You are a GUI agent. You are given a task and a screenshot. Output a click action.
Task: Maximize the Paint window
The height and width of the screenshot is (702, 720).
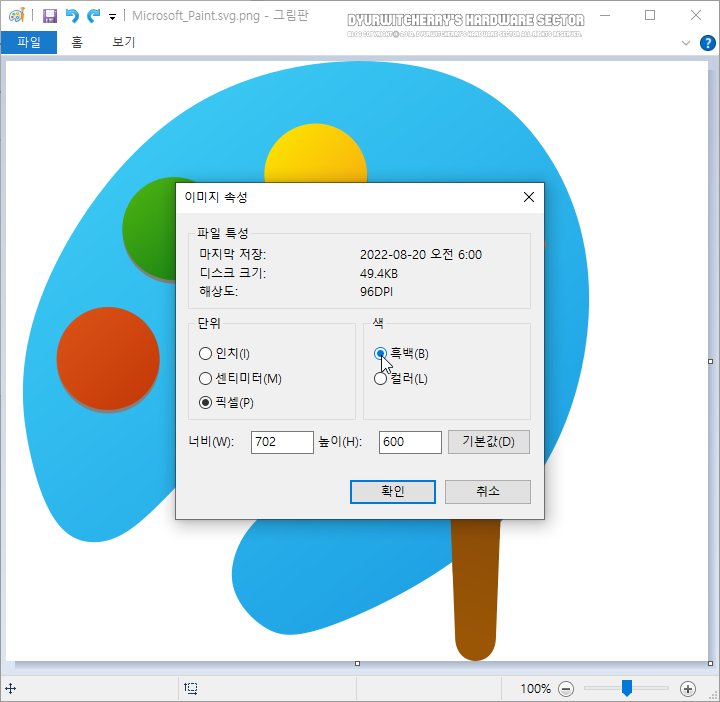coord(650,16)
